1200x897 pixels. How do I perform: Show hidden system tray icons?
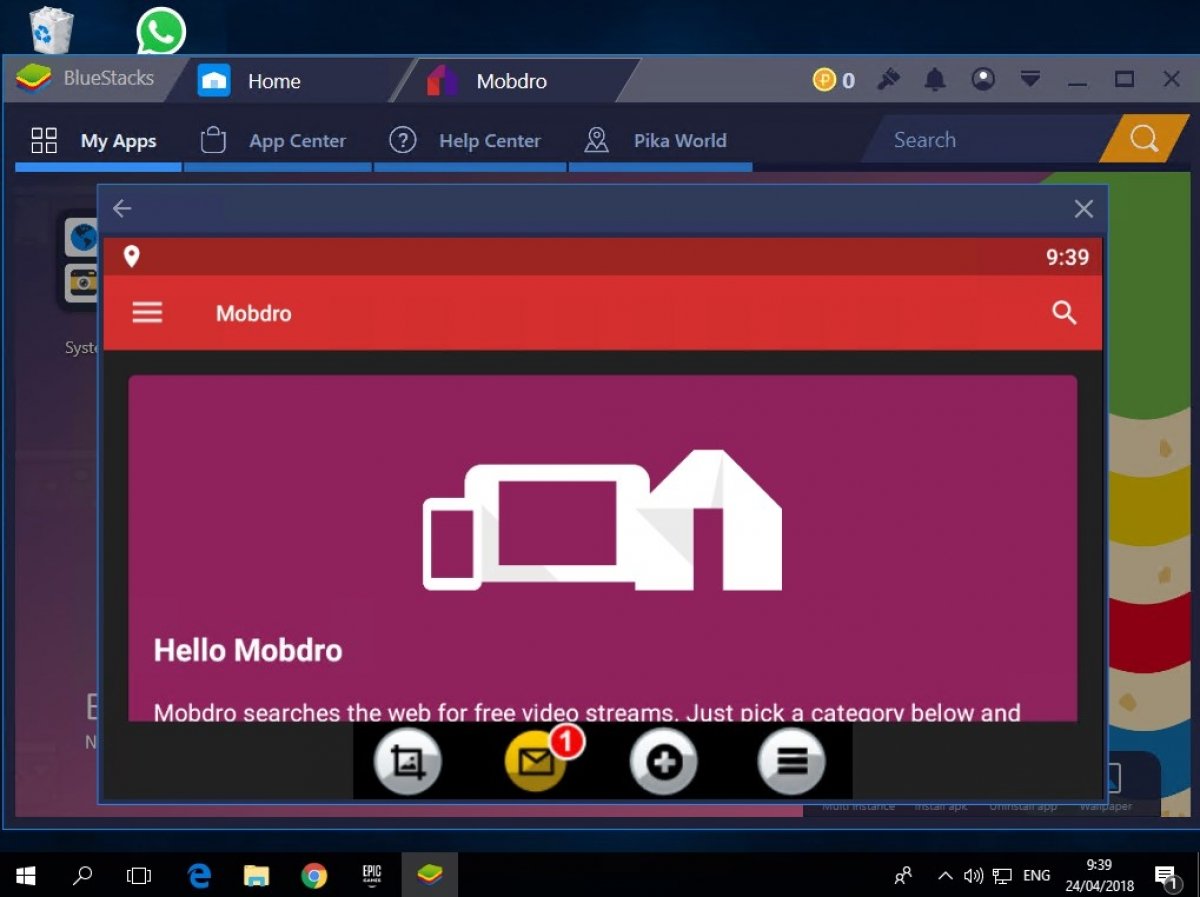point(944,876)
